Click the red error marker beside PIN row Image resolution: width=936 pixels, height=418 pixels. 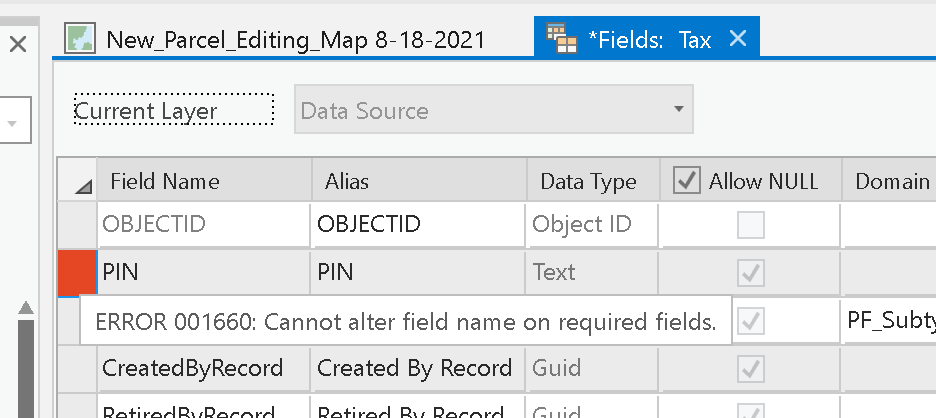point(78,273)
